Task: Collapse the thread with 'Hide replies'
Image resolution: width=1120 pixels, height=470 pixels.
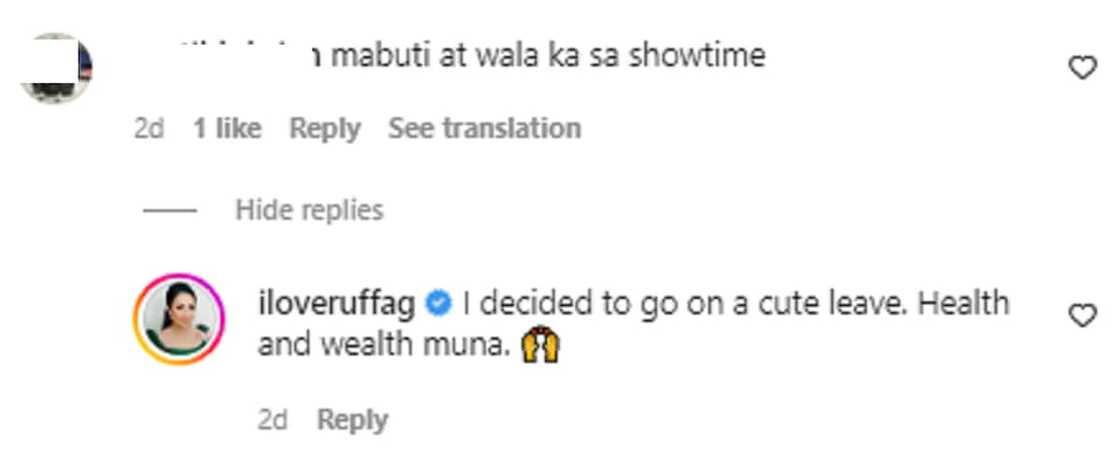Action: pos(309,210)
